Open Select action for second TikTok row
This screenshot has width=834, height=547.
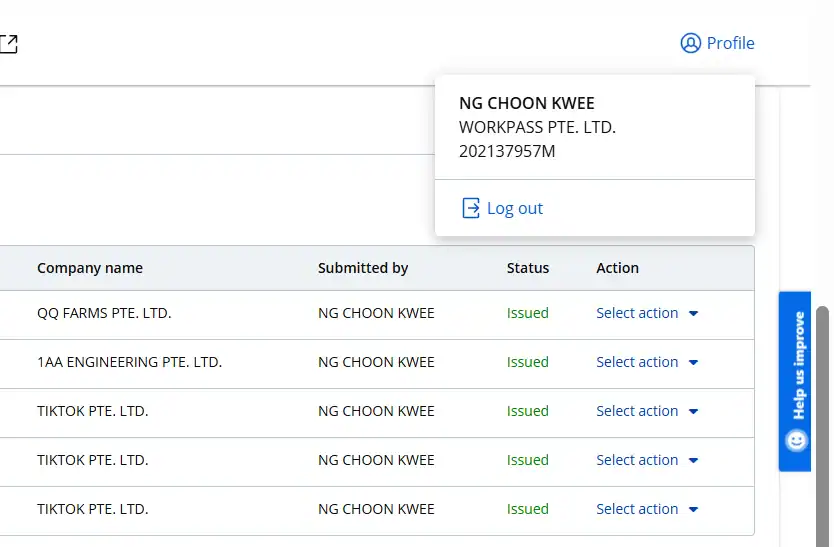tap(646, 460)
